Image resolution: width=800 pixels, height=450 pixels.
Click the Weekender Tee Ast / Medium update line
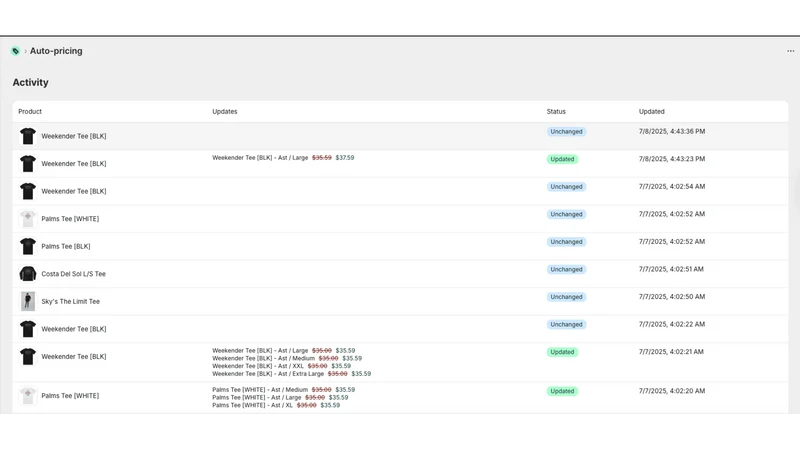[x=287, y=358]
